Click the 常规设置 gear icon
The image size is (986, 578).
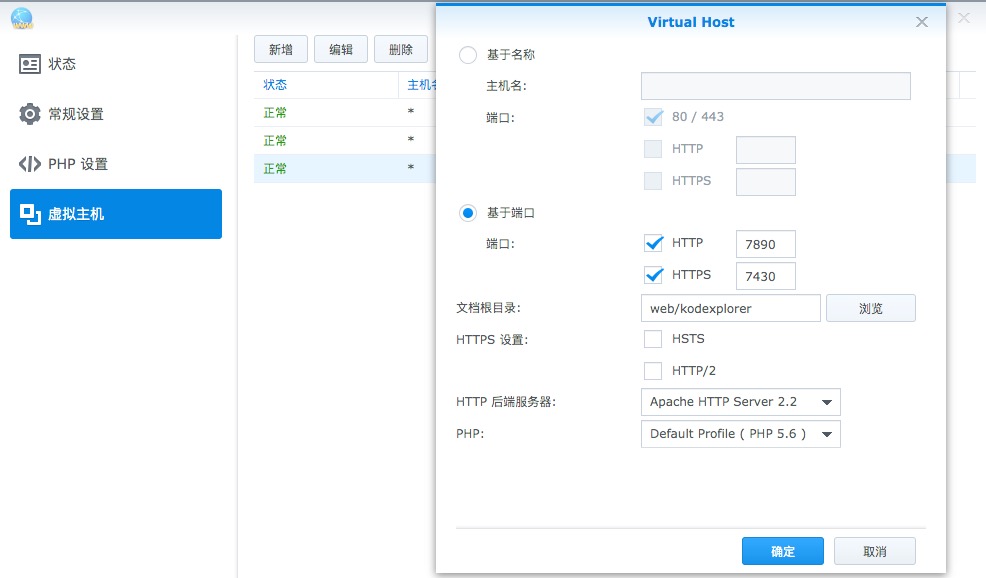pos(30,114)
